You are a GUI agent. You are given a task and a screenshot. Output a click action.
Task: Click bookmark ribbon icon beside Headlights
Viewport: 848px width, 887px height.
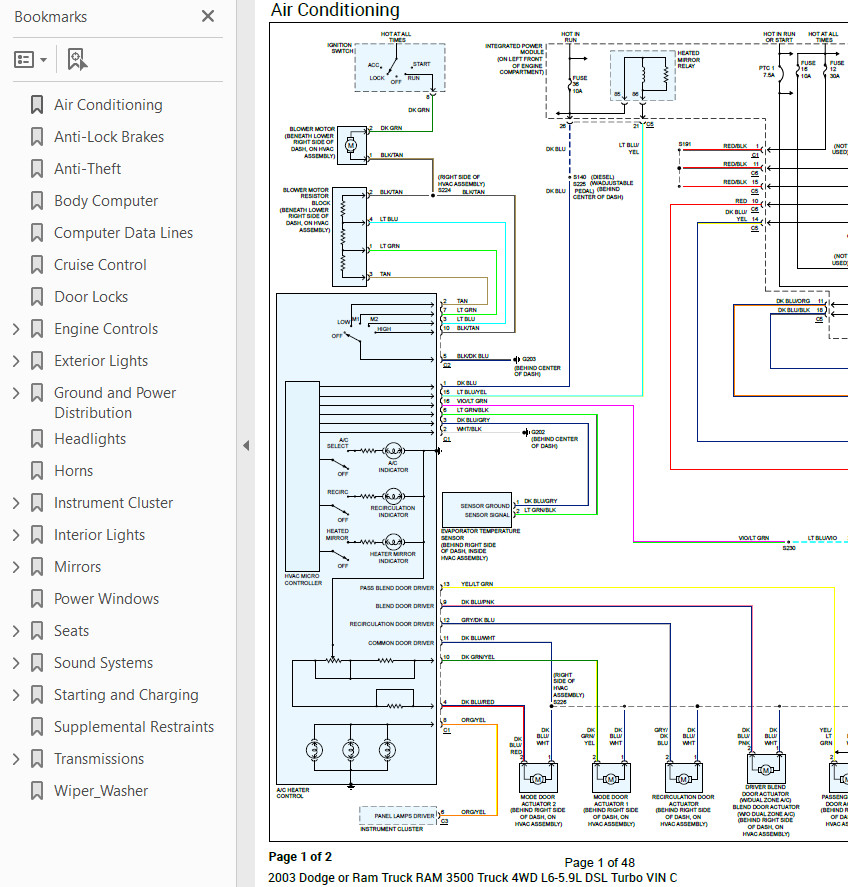click(37, 439)
